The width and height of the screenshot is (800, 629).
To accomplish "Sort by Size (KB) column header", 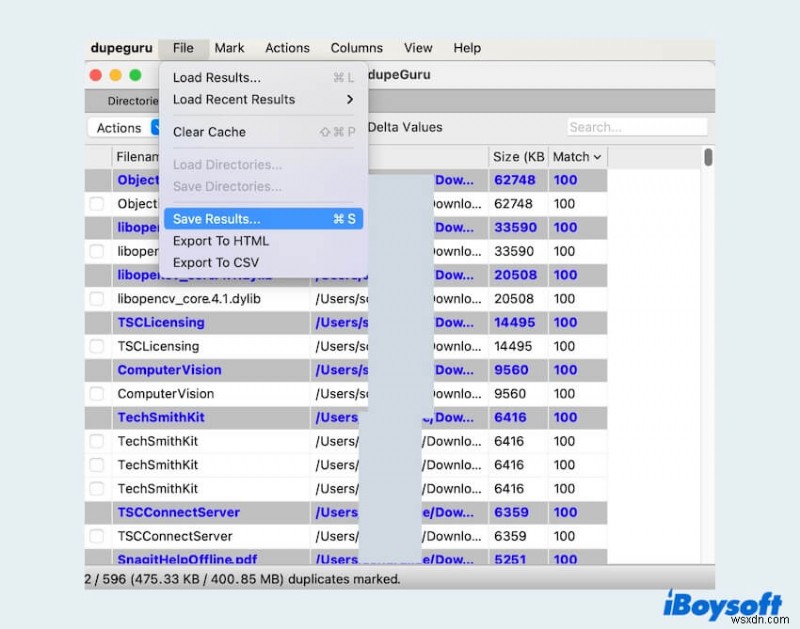I will coord(518,157).
